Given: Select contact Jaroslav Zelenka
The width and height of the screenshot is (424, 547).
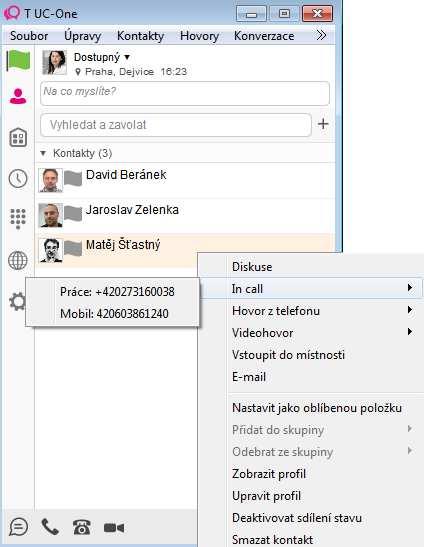Looking at the screenshot, I should point(185,216).
